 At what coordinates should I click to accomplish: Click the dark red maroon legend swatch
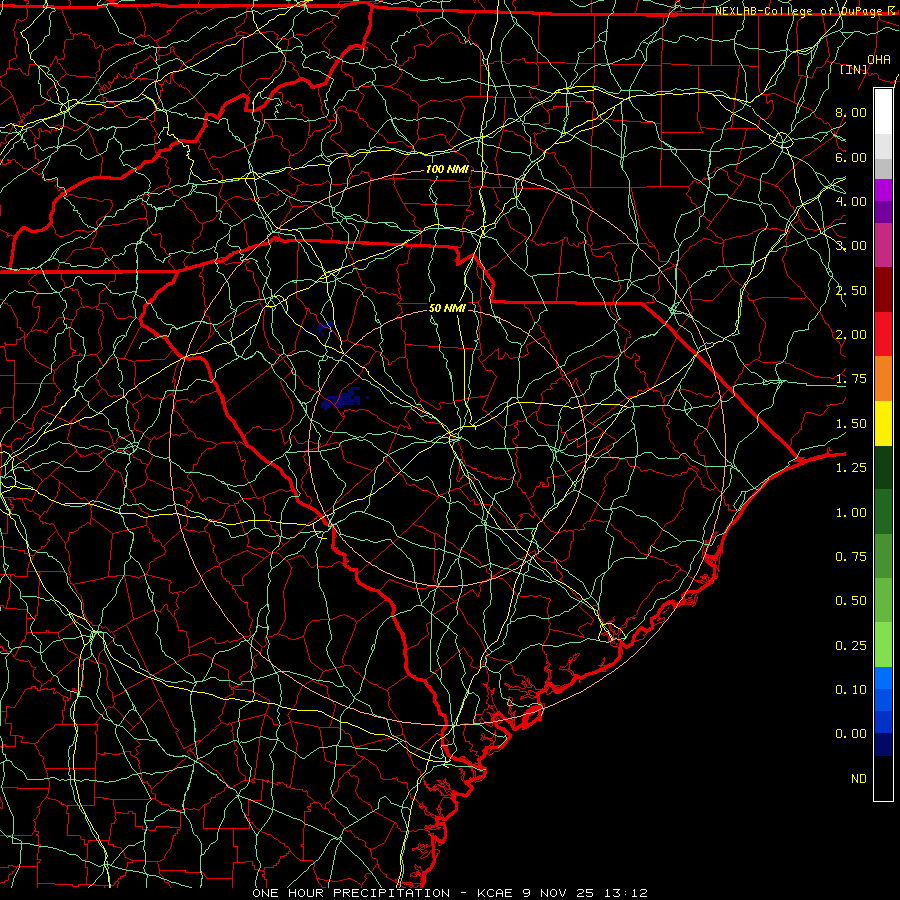point(883,290)
